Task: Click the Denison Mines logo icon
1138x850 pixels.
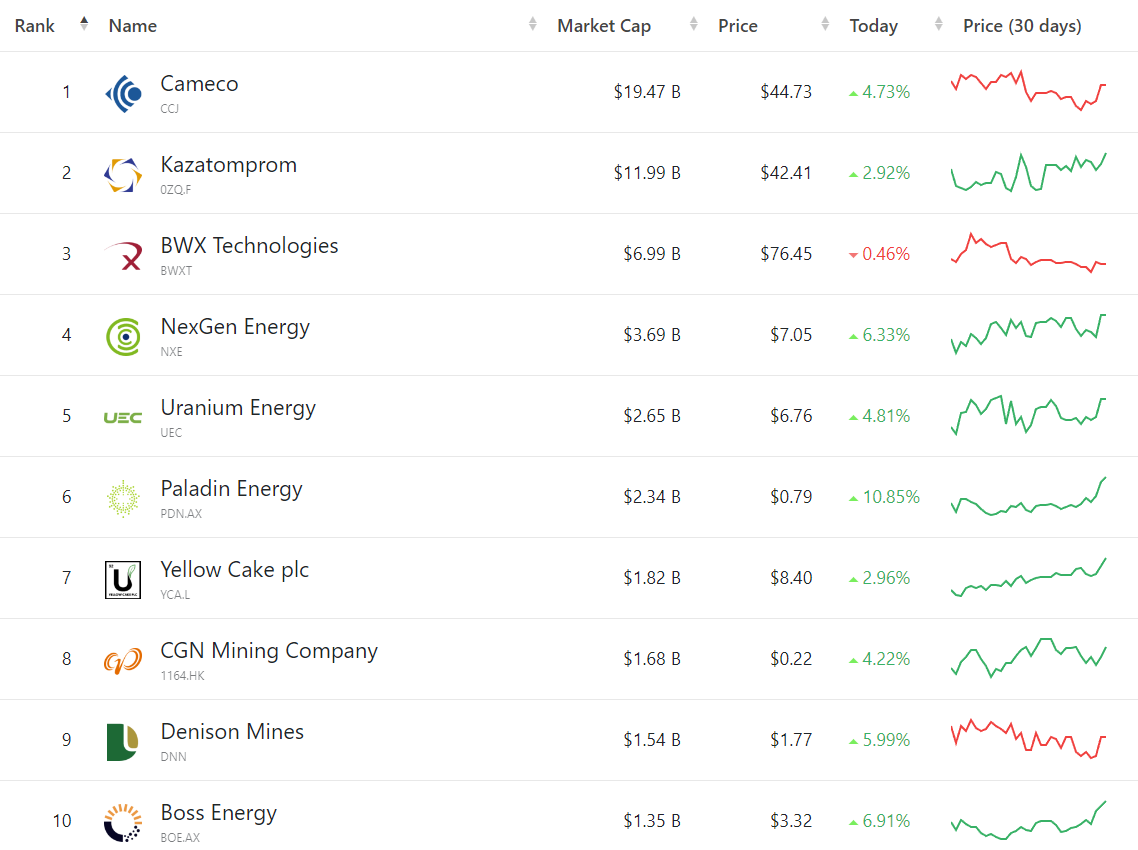Action: pos(123,742)
